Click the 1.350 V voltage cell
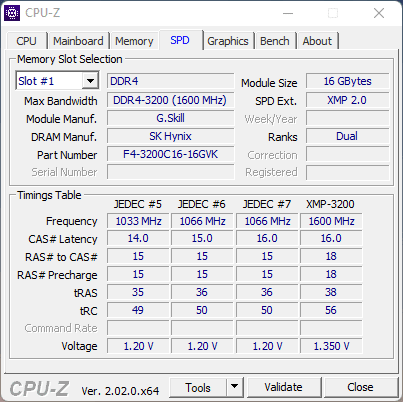The image size is (403, 402). [331, 346]
